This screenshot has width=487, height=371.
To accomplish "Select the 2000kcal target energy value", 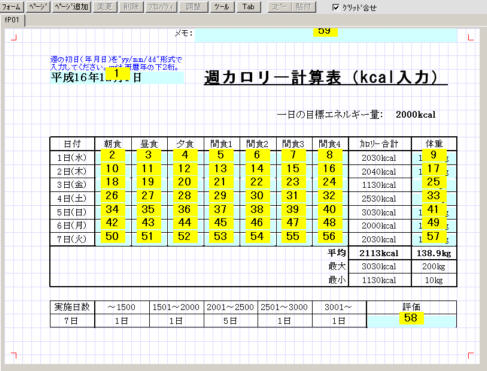I will coord(415,115).
